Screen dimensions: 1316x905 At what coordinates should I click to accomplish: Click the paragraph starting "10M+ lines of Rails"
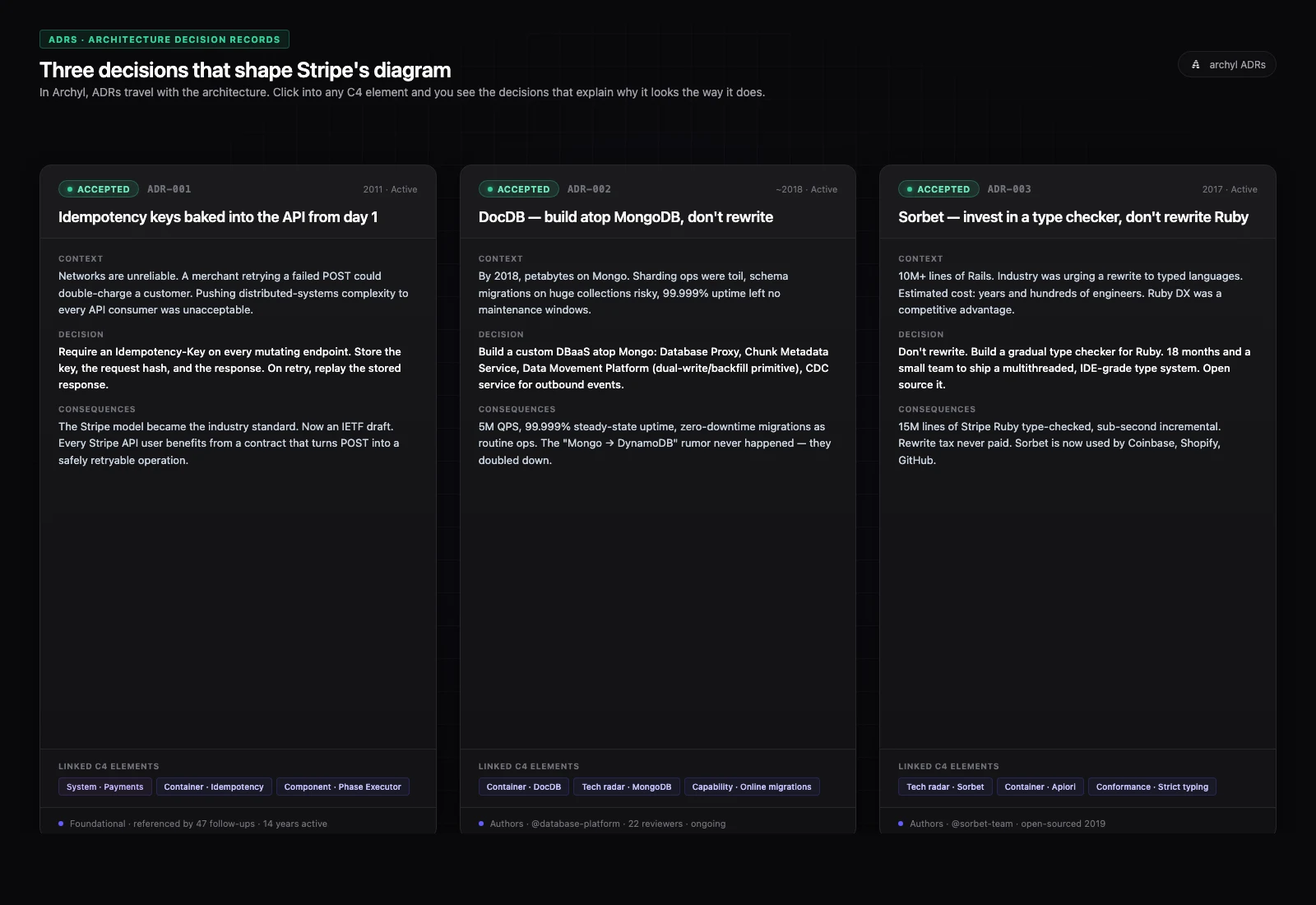tap(1071, 293)
